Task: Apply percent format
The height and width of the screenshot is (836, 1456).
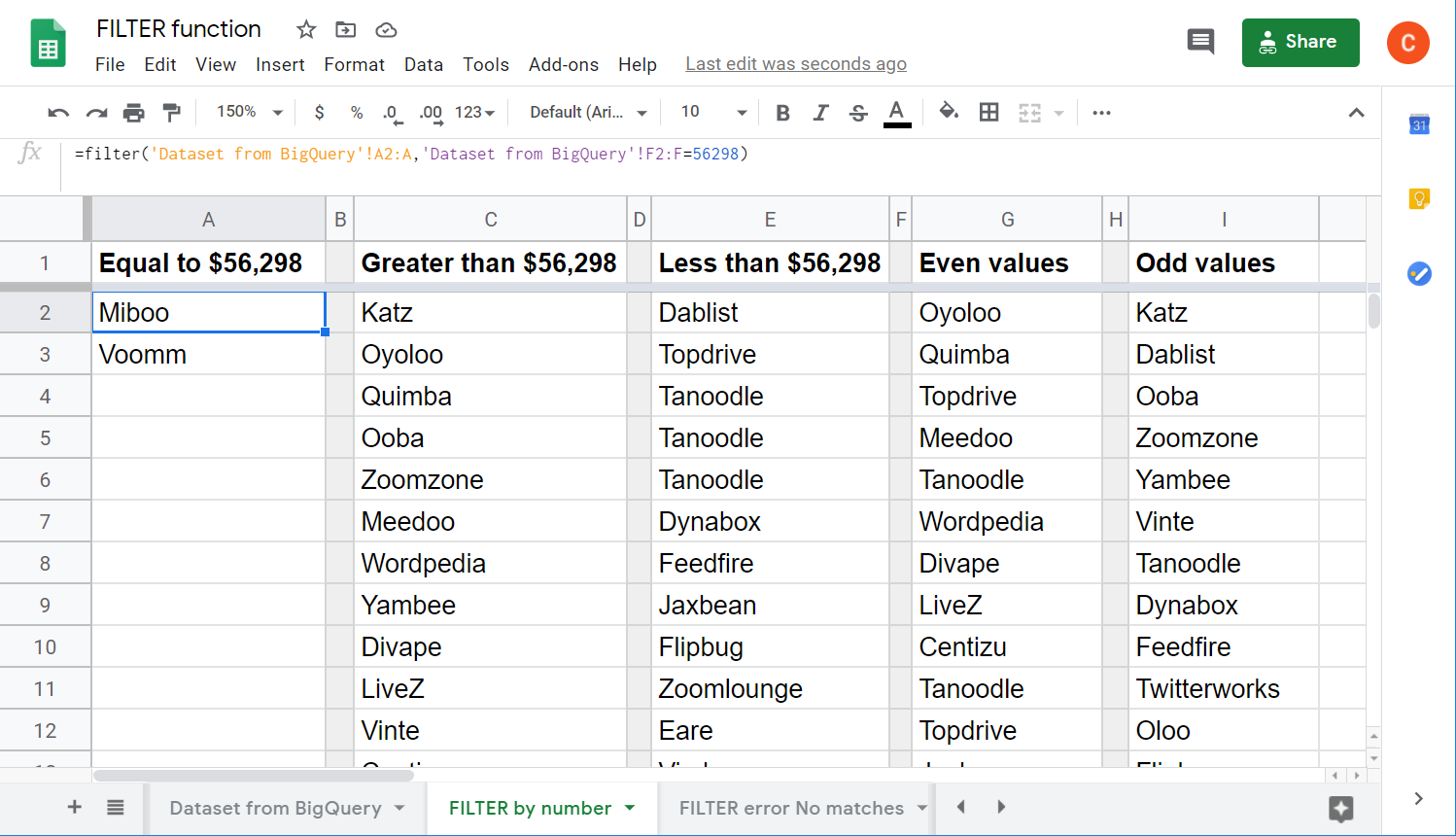Action: click(356, 113)
